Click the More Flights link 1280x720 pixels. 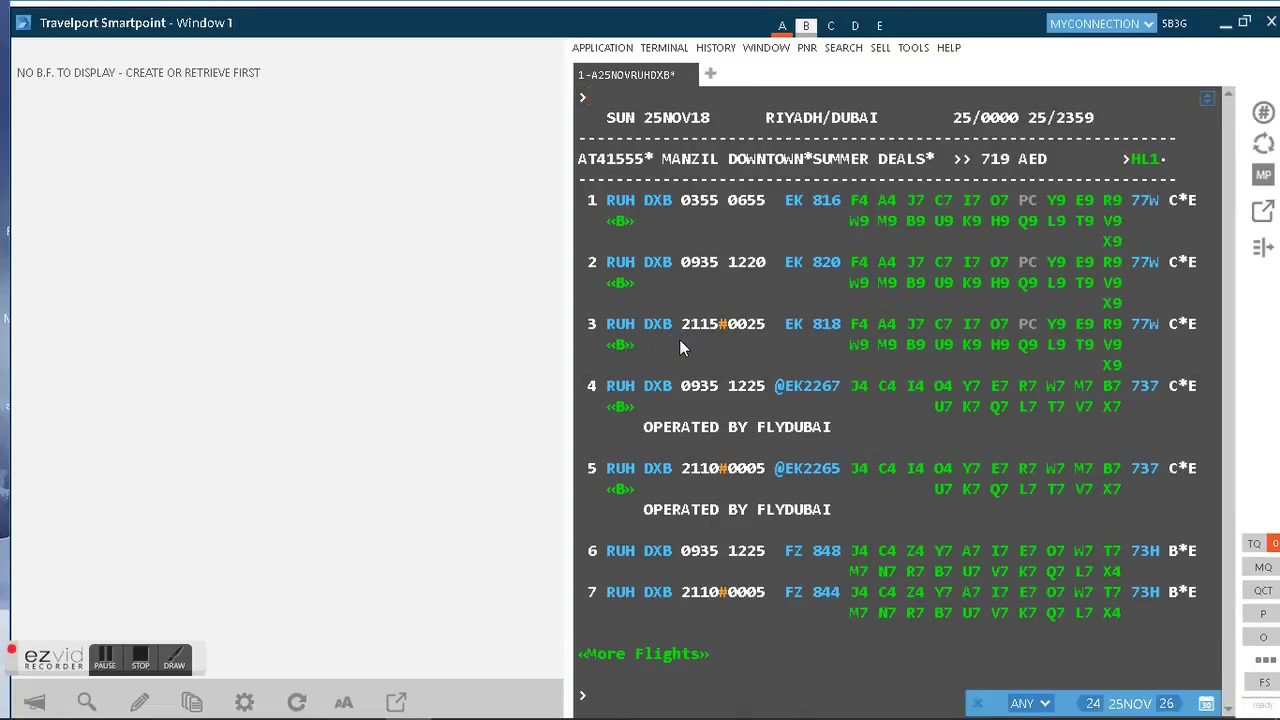643,654
